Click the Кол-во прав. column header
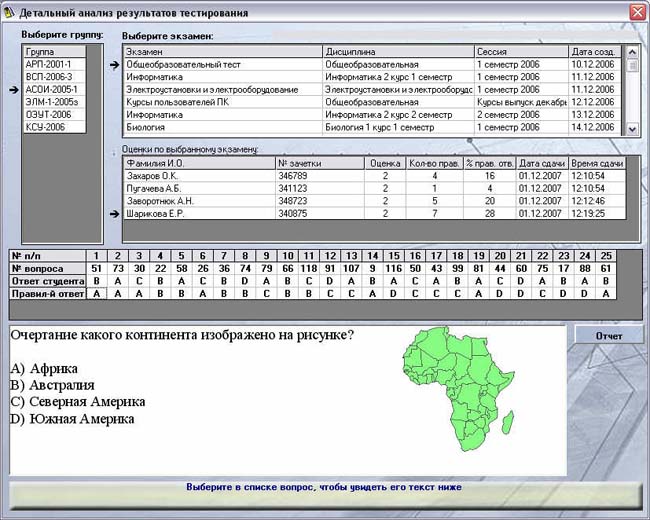650x520 pixels. (x=434, y=163)
